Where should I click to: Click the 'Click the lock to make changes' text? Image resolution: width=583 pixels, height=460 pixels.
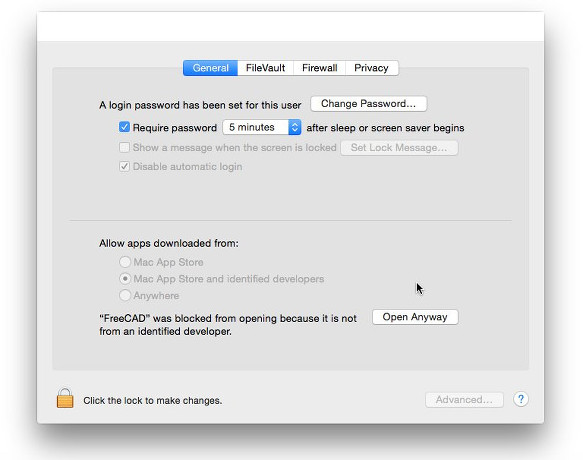152,401
